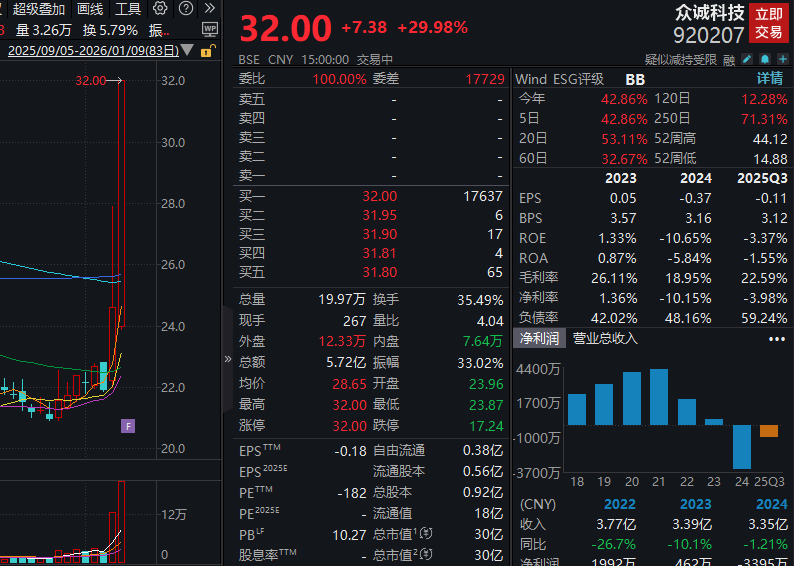Click the 内盘 7.64万 value
Screen dimensions: 794x566
[x=483, y=341]
